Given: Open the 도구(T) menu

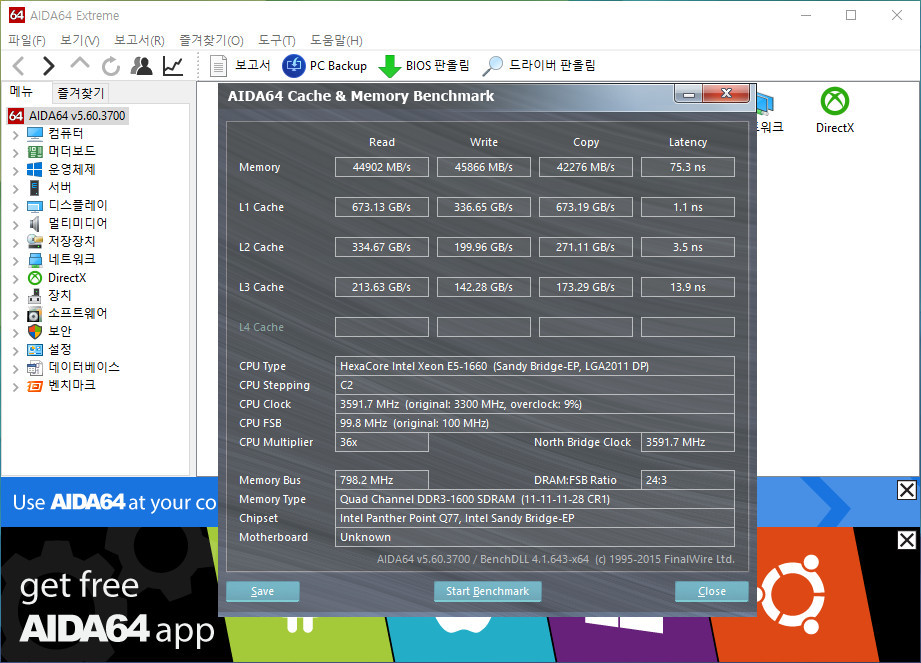Looking at the screenshot, I should coord(277,41).
